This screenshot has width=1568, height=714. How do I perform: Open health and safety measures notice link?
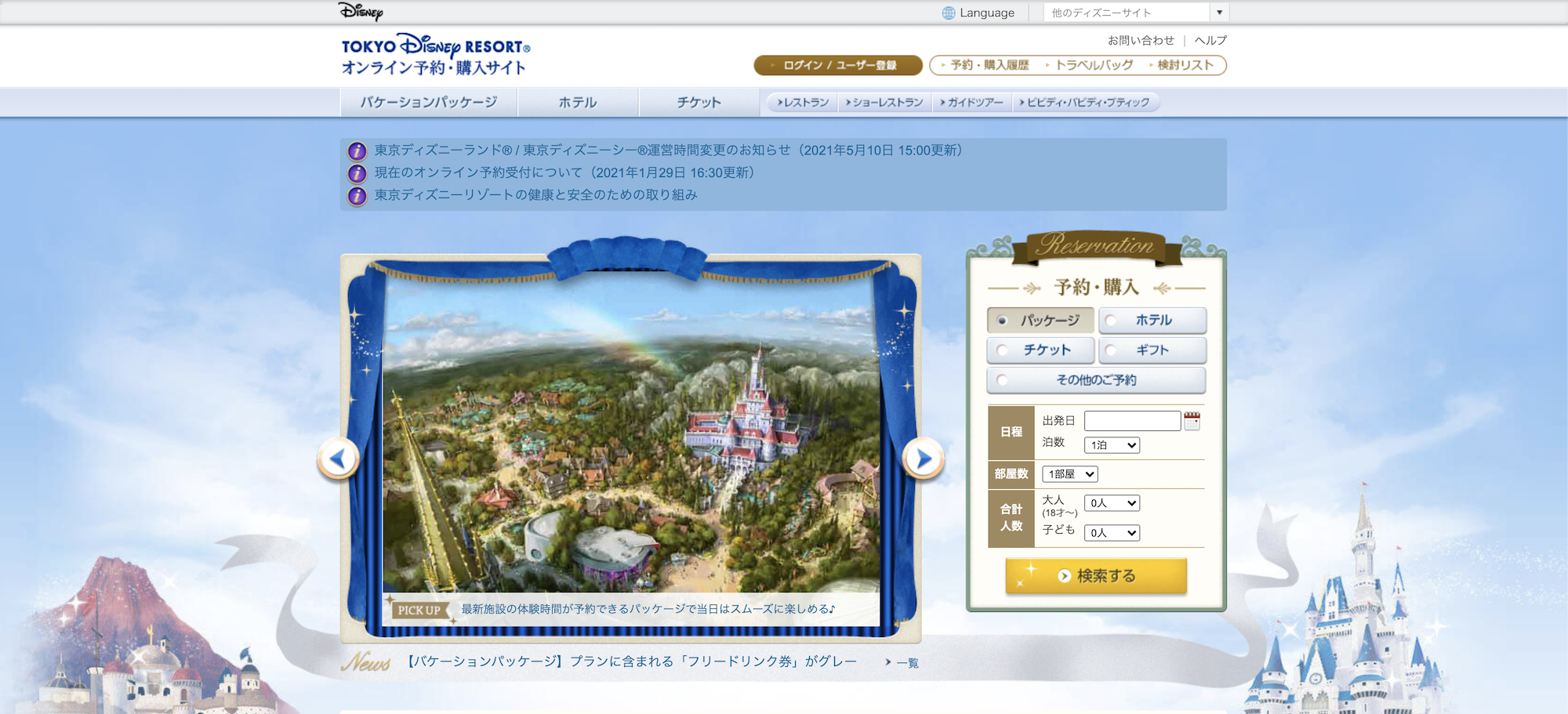(535, 194)
